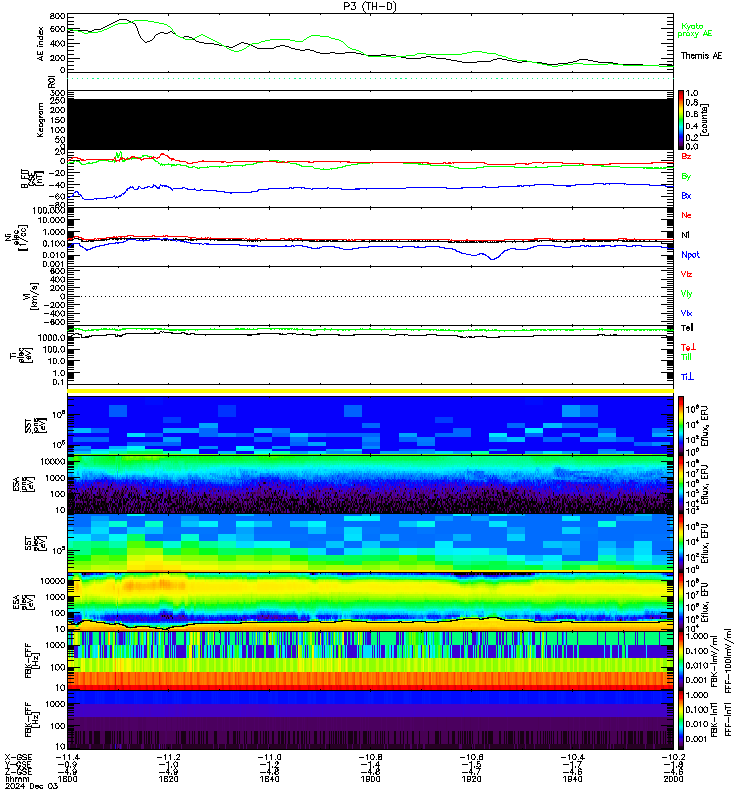Click the 2000 time tick label
The width and height of the screenshot is (750, 800).
tap(673, 779)
